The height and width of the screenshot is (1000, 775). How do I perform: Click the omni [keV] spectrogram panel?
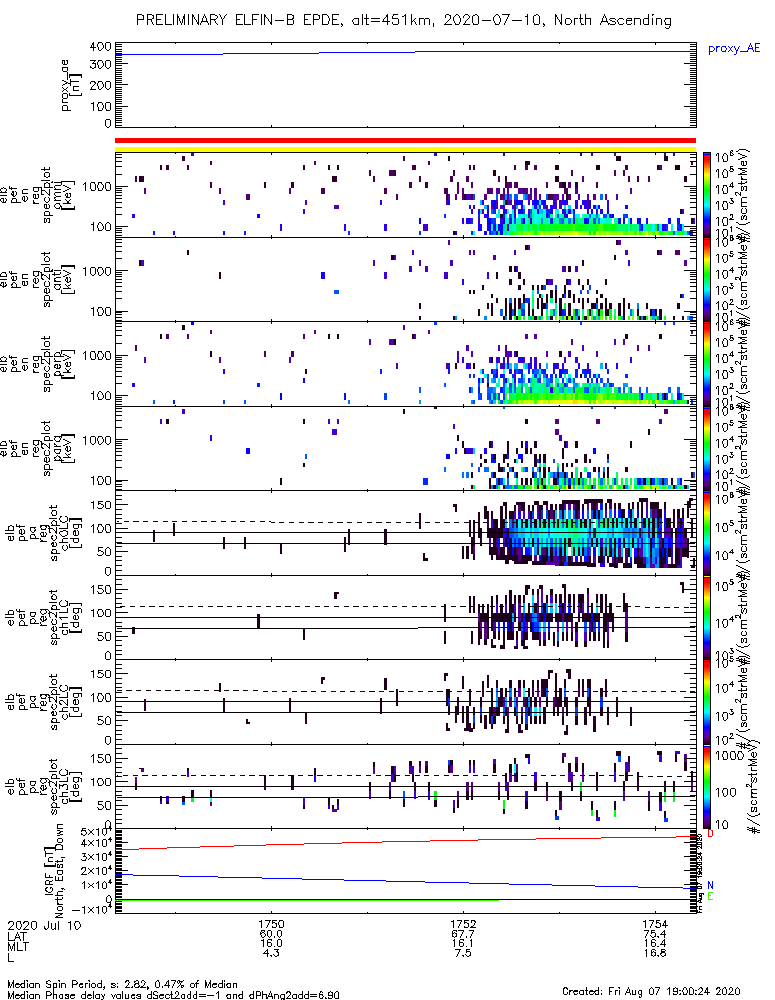(405, 195)
